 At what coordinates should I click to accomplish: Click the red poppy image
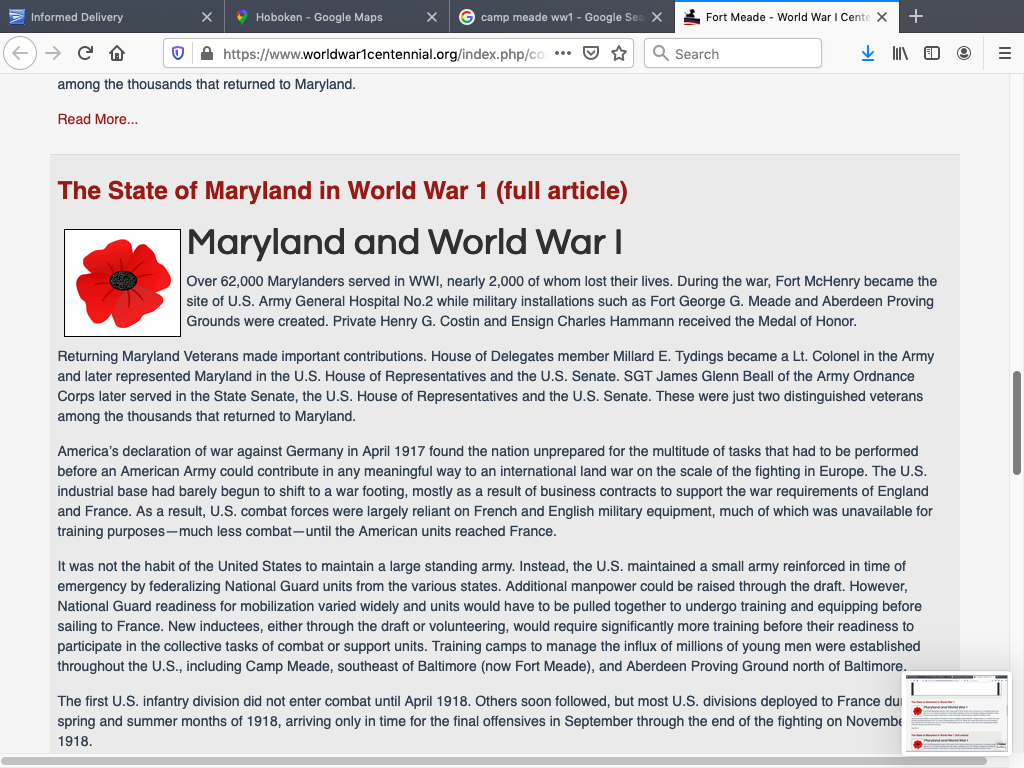click(122, 283)
